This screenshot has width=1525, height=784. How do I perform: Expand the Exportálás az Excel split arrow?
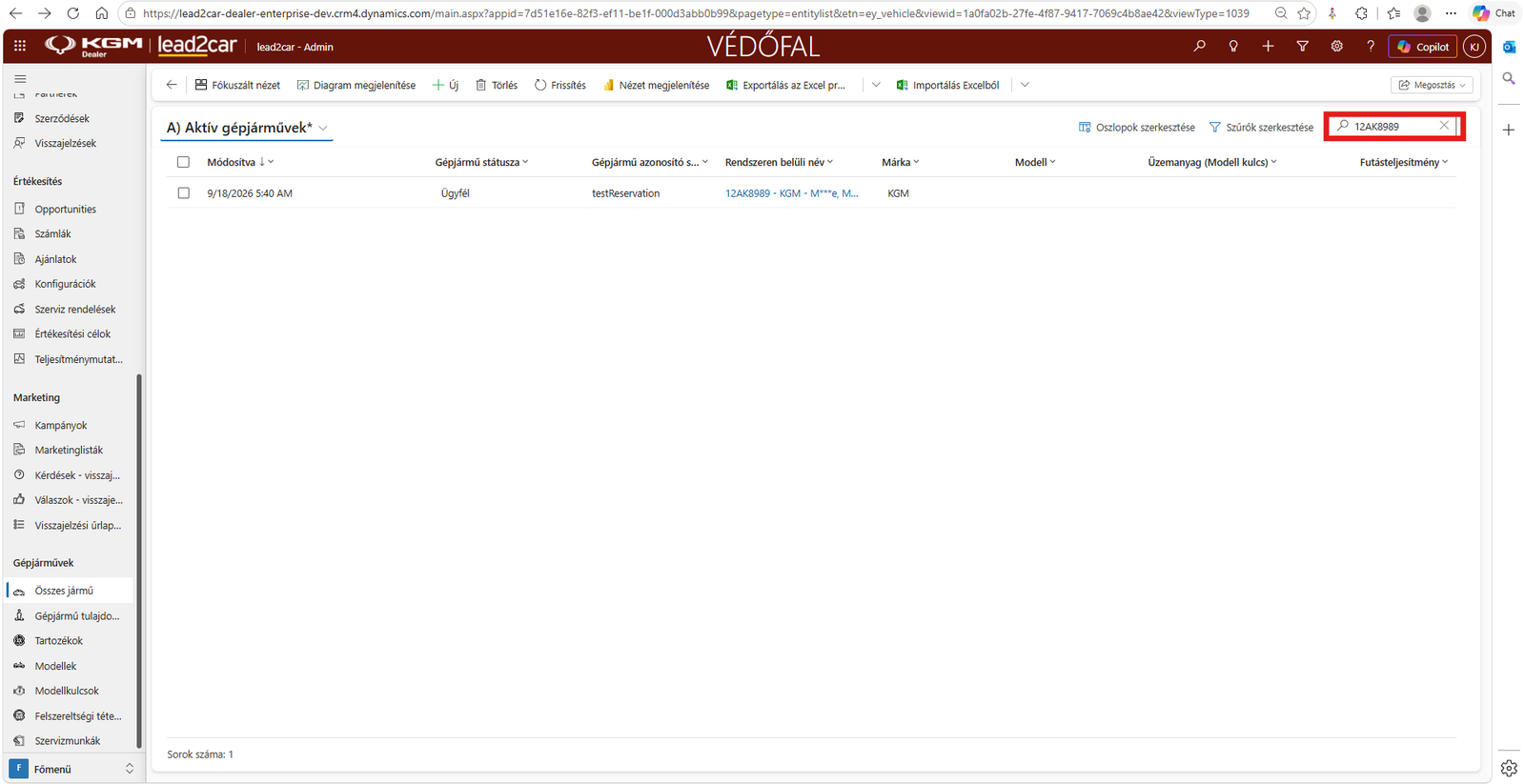coord(876,85)
